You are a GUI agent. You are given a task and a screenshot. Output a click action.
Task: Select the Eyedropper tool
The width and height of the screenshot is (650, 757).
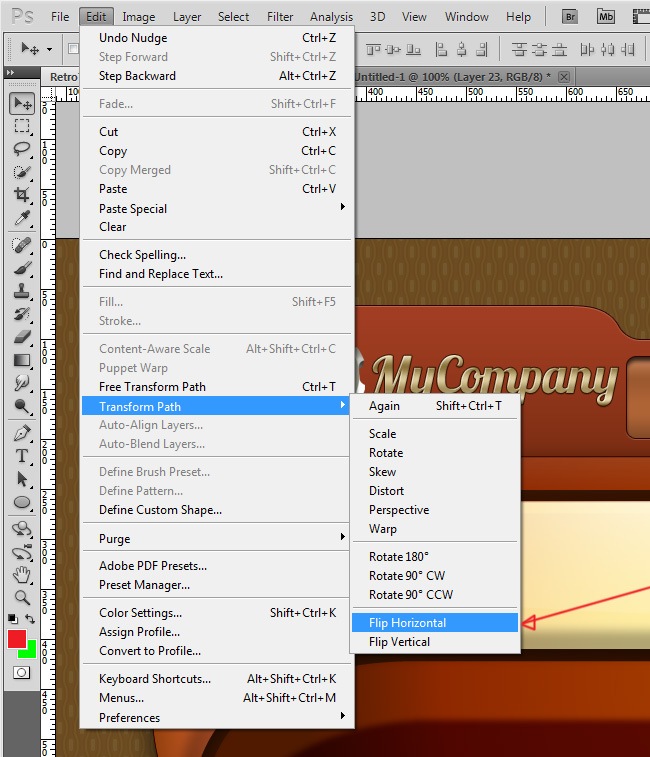pyautogui.click(x=22, y=218)
